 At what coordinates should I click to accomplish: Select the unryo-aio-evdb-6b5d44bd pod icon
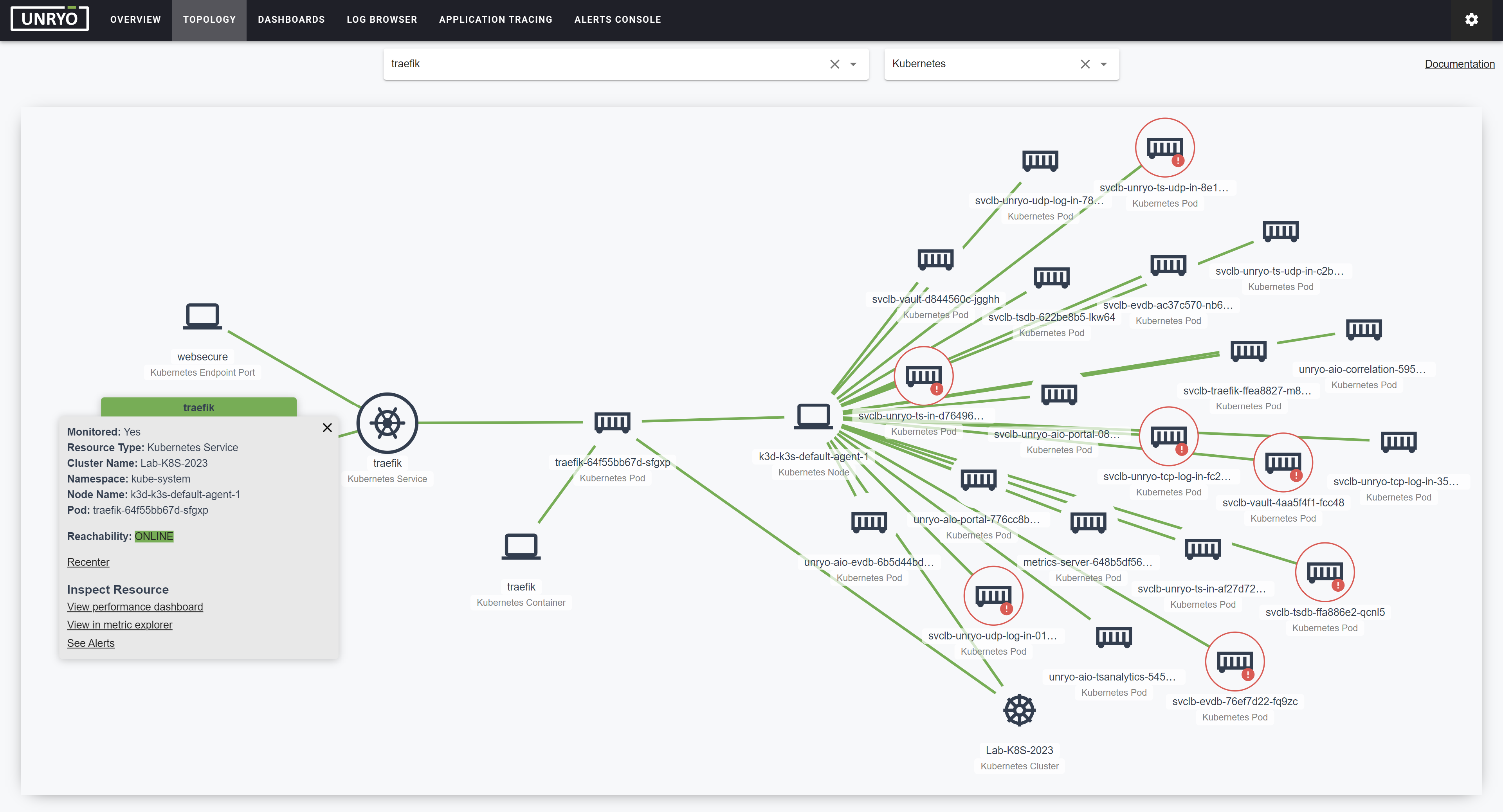869,522
